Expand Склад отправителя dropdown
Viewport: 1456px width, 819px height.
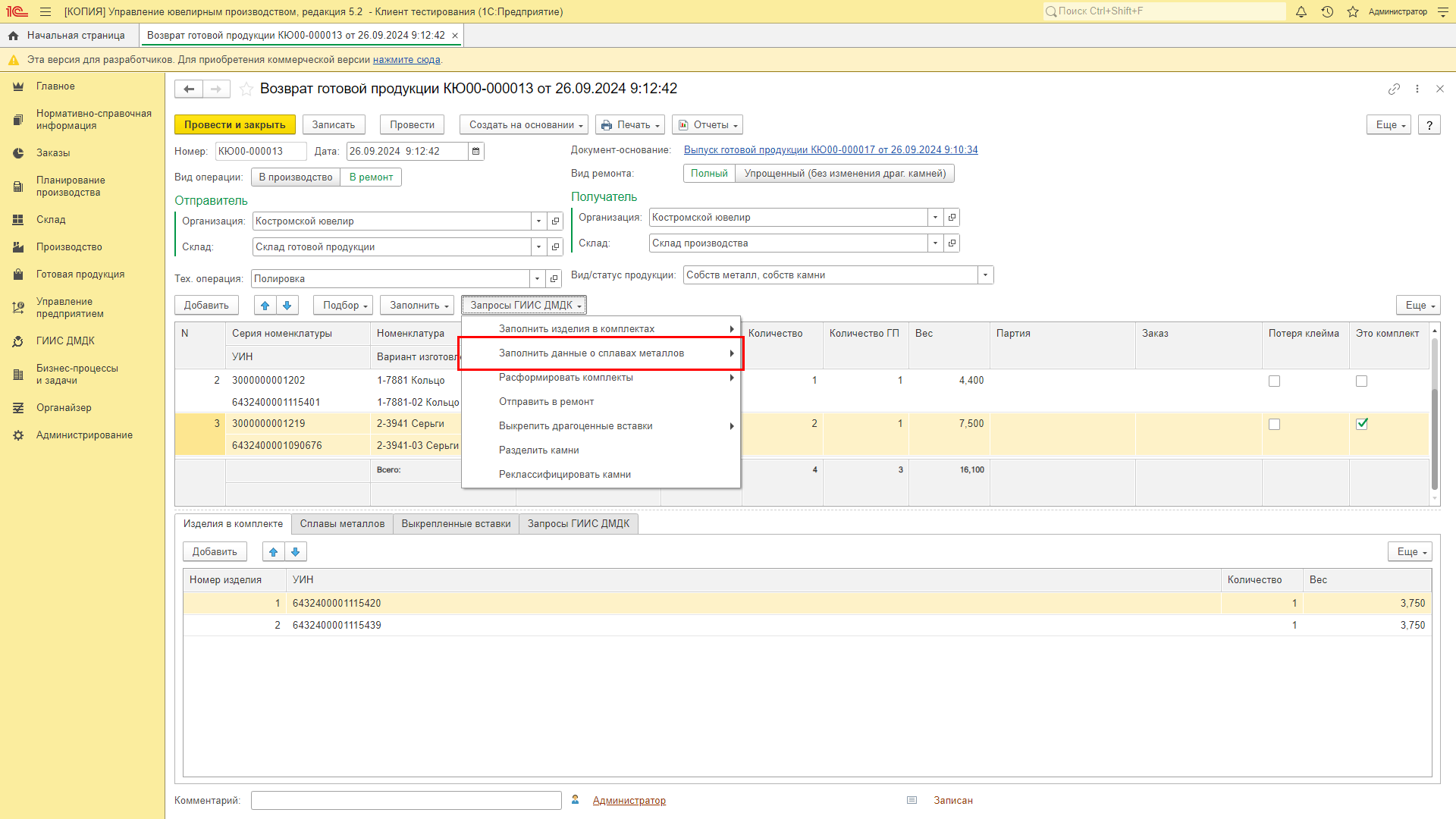(538, 247)
